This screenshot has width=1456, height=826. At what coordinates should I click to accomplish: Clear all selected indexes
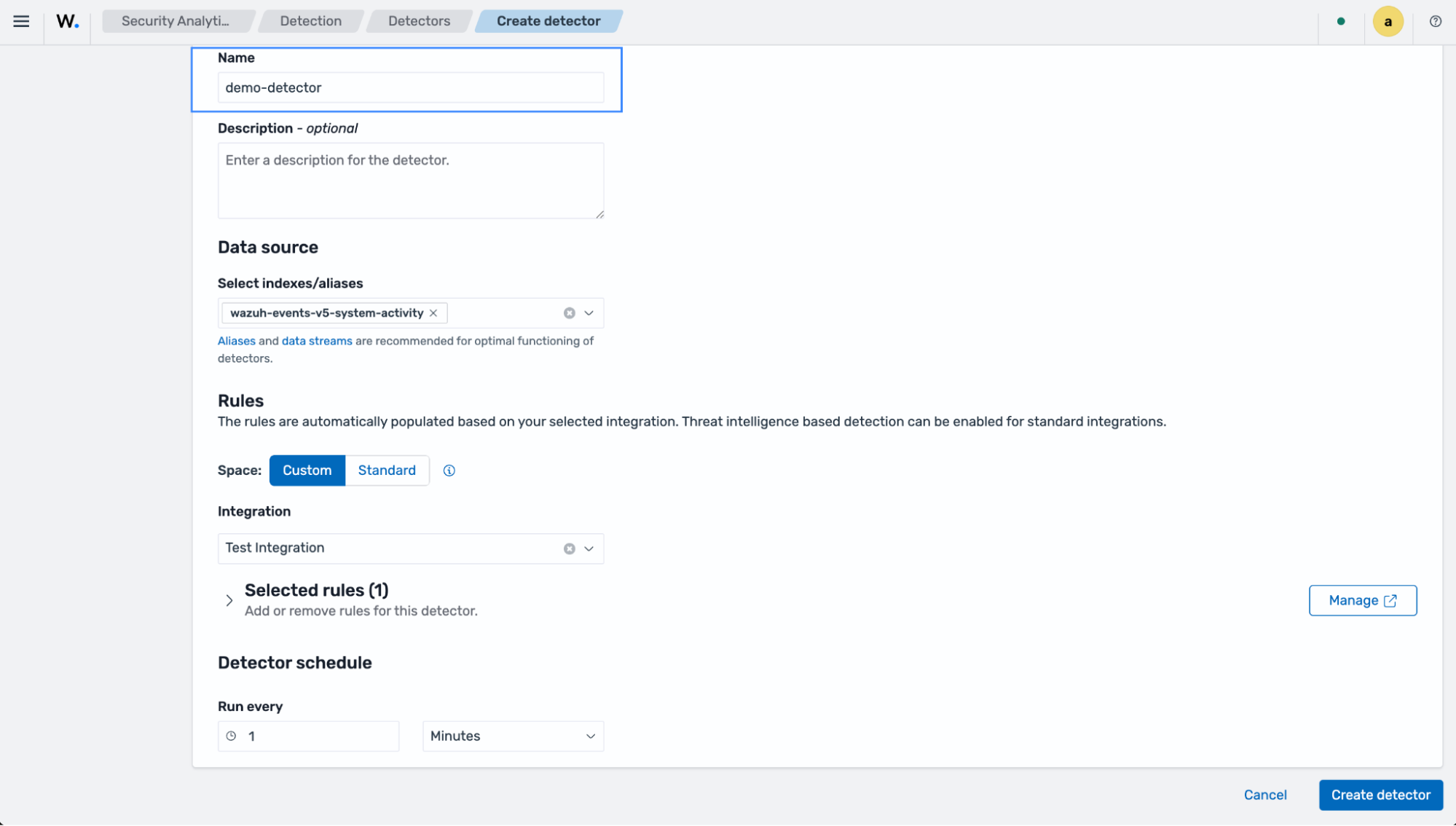(570, 313)
